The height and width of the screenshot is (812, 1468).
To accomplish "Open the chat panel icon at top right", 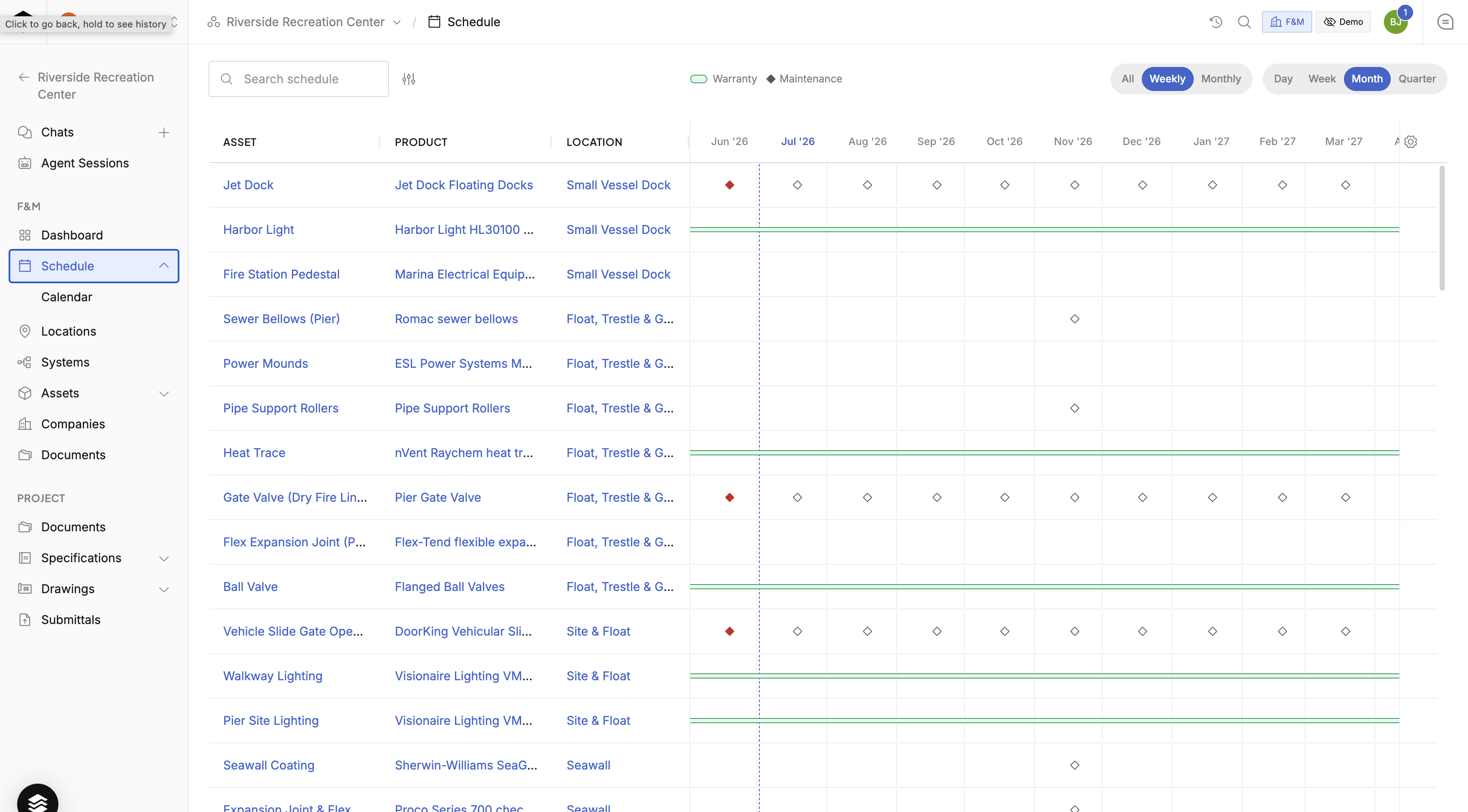I will (1445, 21).
